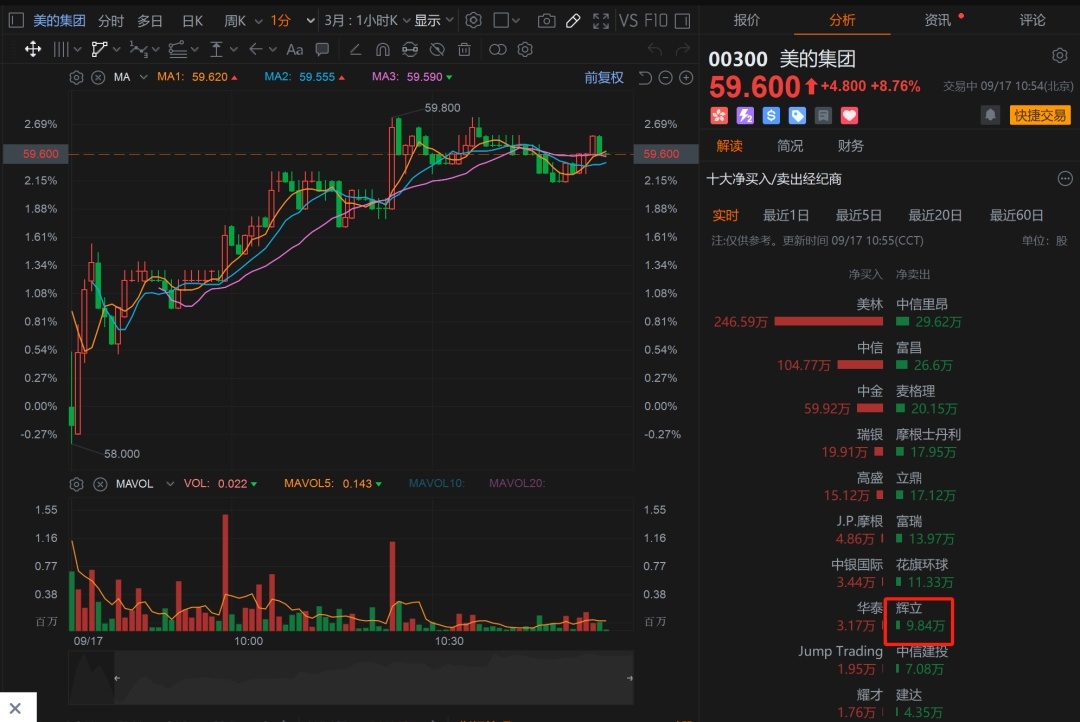
Task: Click the 快捷交易 quick trade button
Action: (1040, 115)
